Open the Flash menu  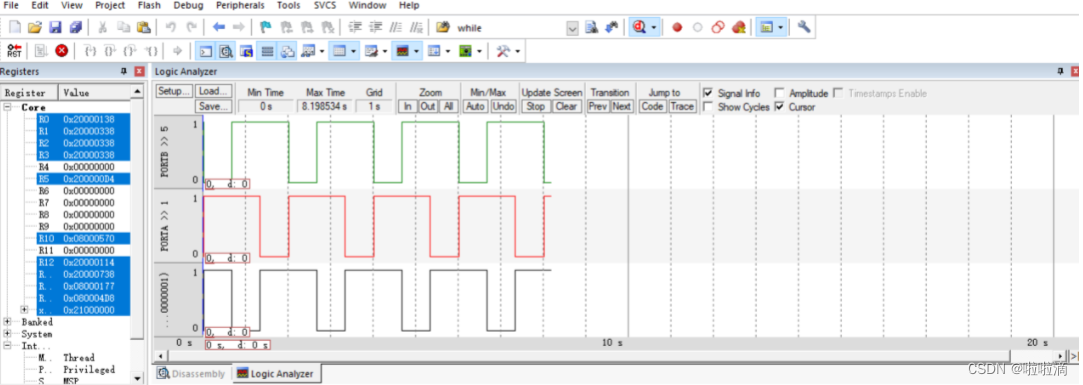[x=149, y=6]
